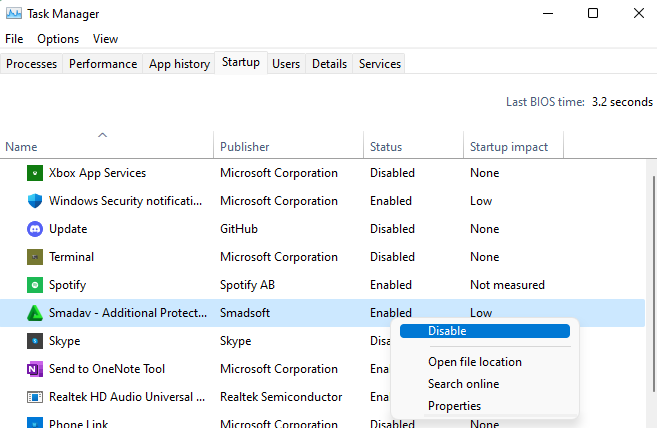
Task: Click the Spotify AB publisher cell
Action: tap(247, 285)
